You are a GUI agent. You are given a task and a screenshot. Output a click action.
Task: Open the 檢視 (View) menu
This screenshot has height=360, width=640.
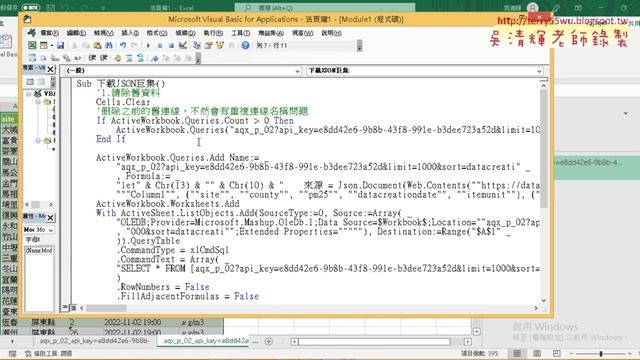(x=103, y=33)
